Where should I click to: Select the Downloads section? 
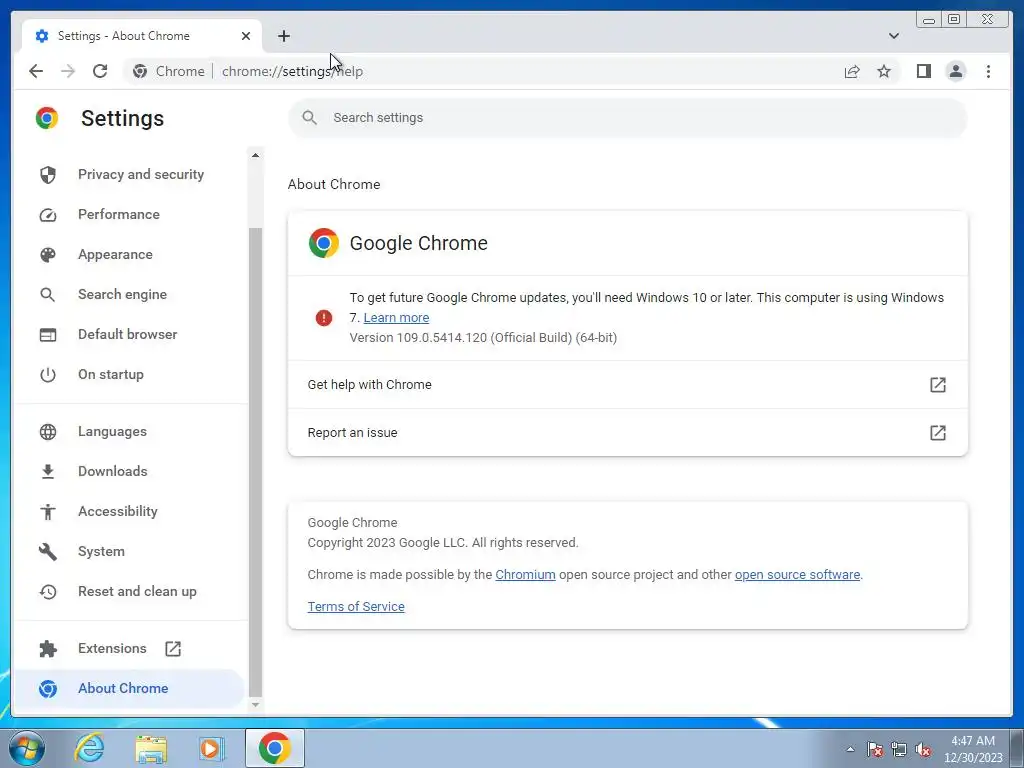coord(129,471)
